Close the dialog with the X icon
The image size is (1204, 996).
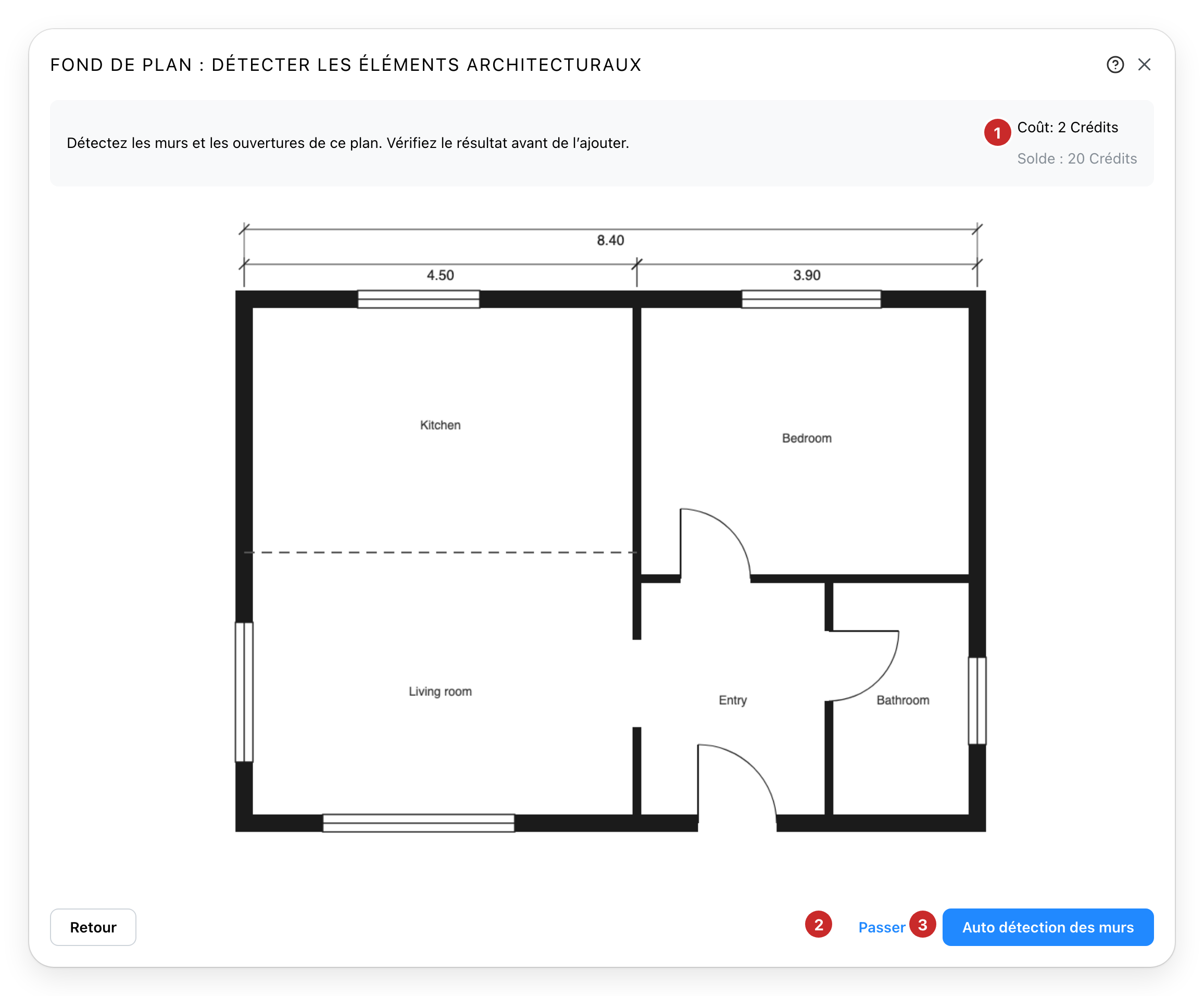coord(1144,65)
